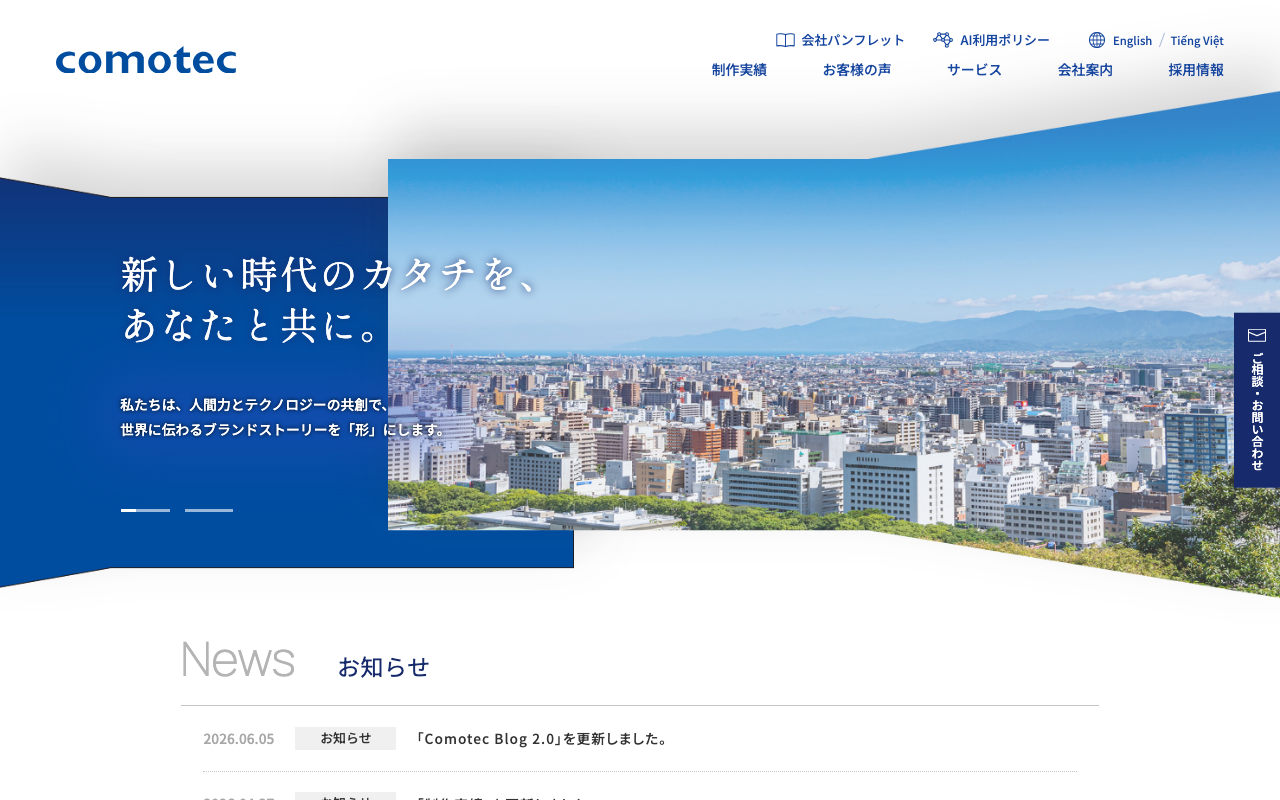Select the second hero slide indicator
Image resolution: width=1280 pixels, height=800 pixels.
(x=209, y=510)
